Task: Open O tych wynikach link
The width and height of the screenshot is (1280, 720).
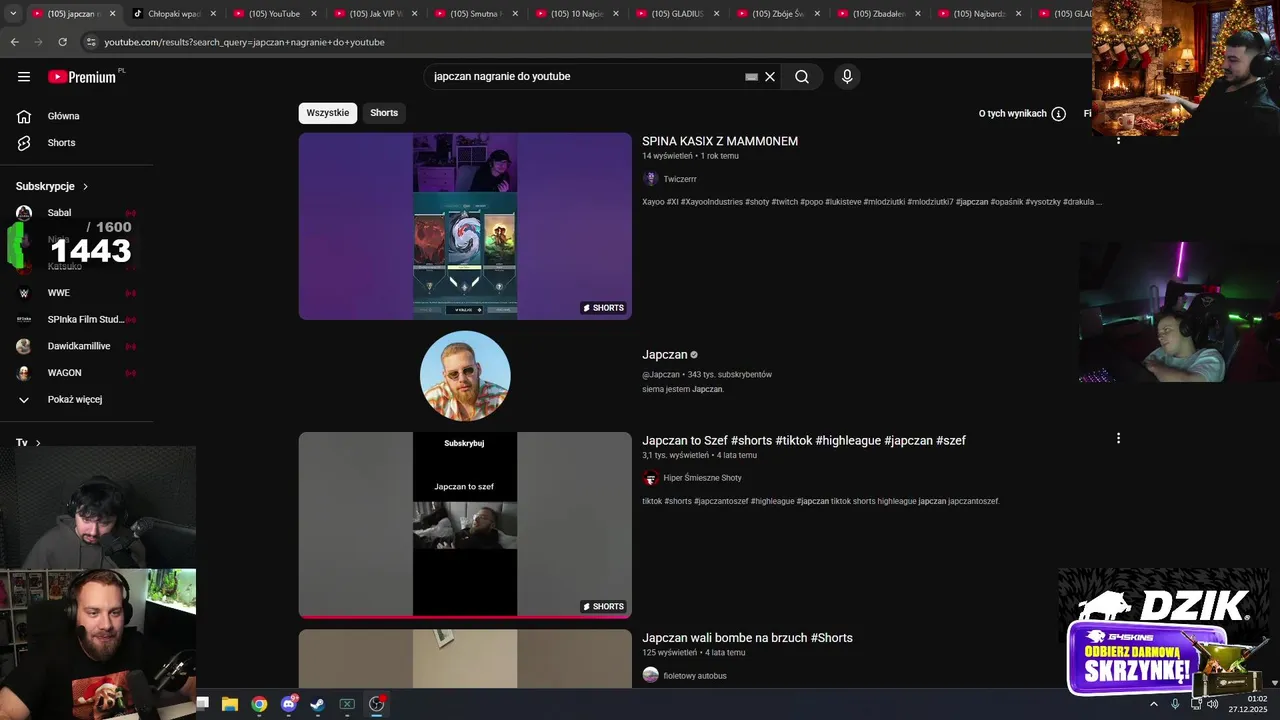Action: coord(1012,114)
